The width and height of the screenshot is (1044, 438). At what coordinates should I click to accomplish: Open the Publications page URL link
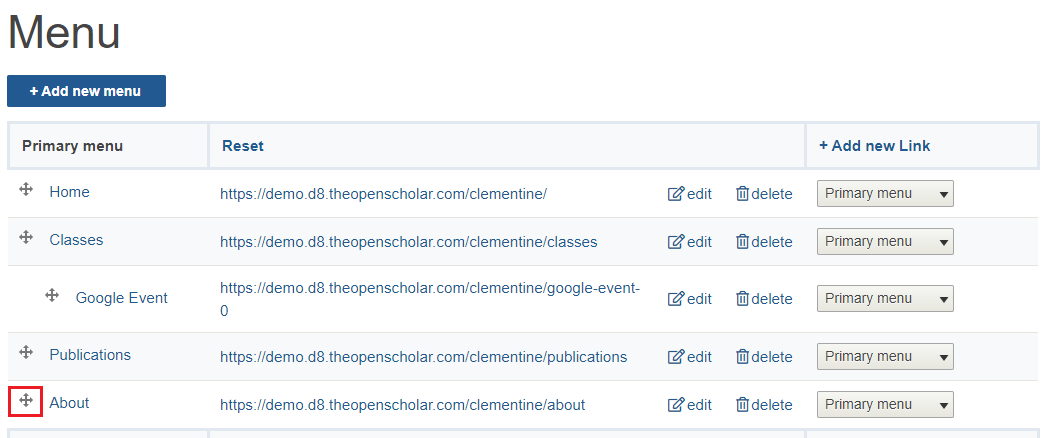(x=423, y=357)
